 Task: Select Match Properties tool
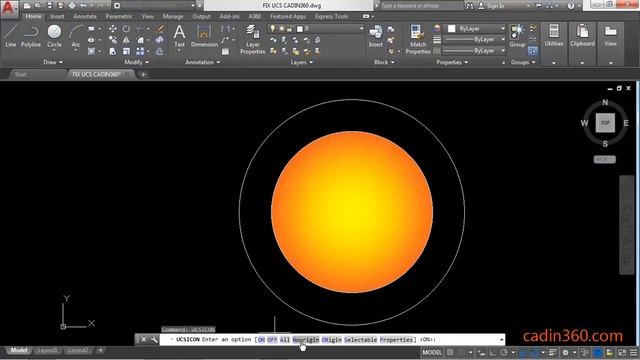click(x=418, y=39)
